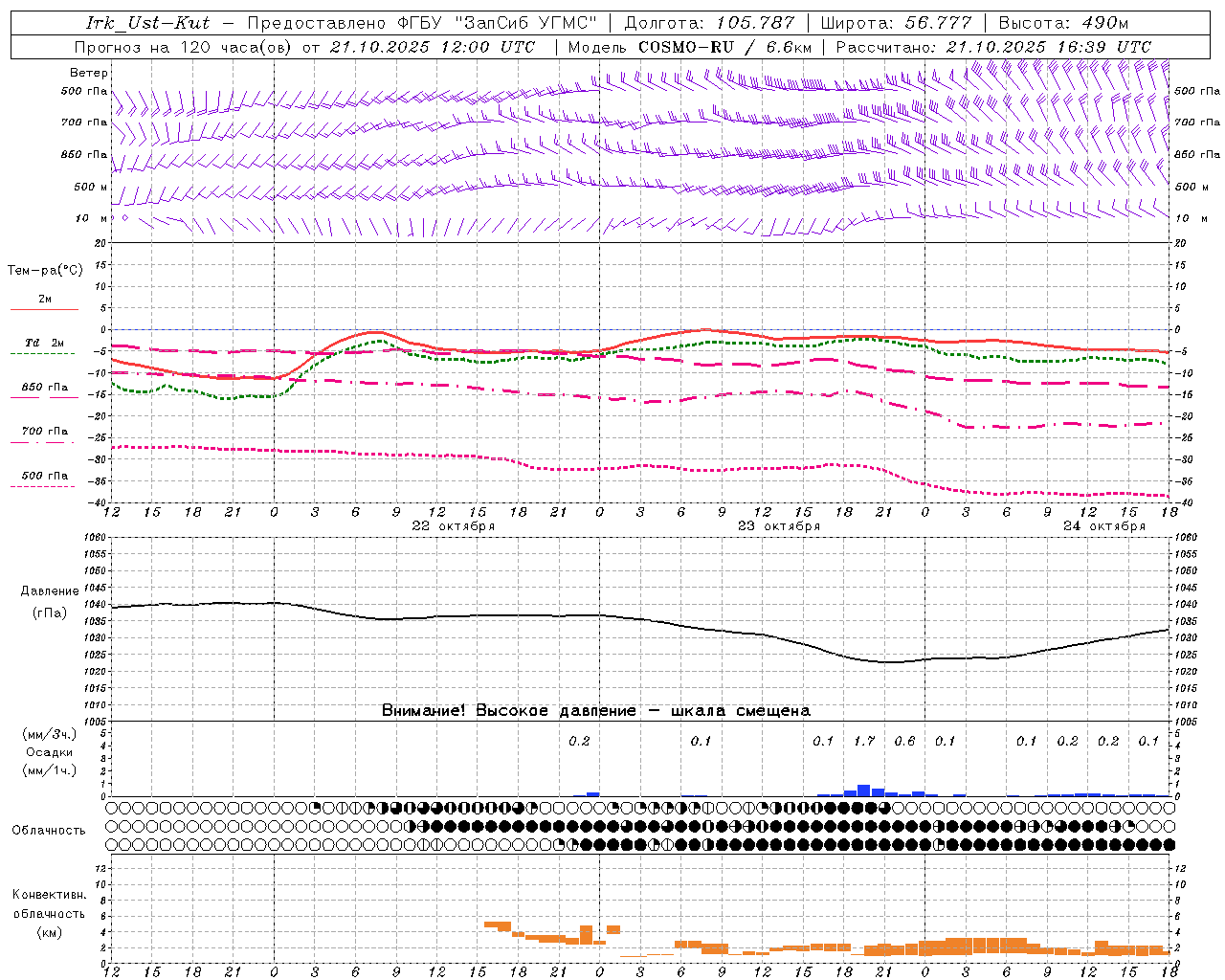Viewport: 1225px width, 980px height.
Task: Click the station title 'Irk_Ust-Kut'
Action: pos(147,23)
